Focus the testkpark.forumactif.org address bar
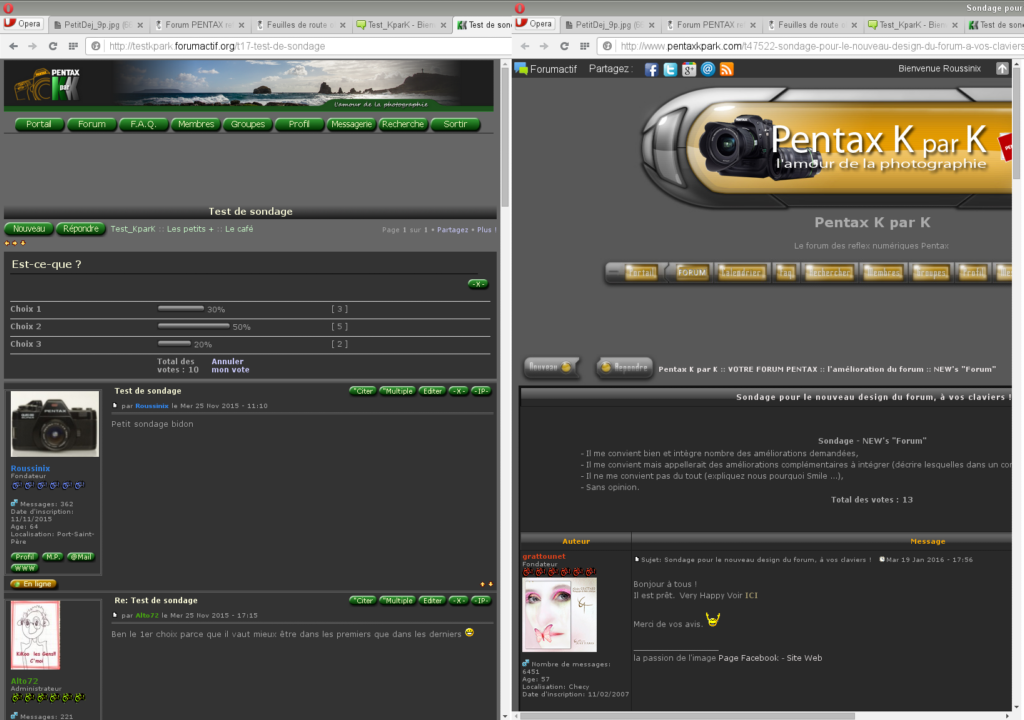1024x720 pixels. coord(297,46)
